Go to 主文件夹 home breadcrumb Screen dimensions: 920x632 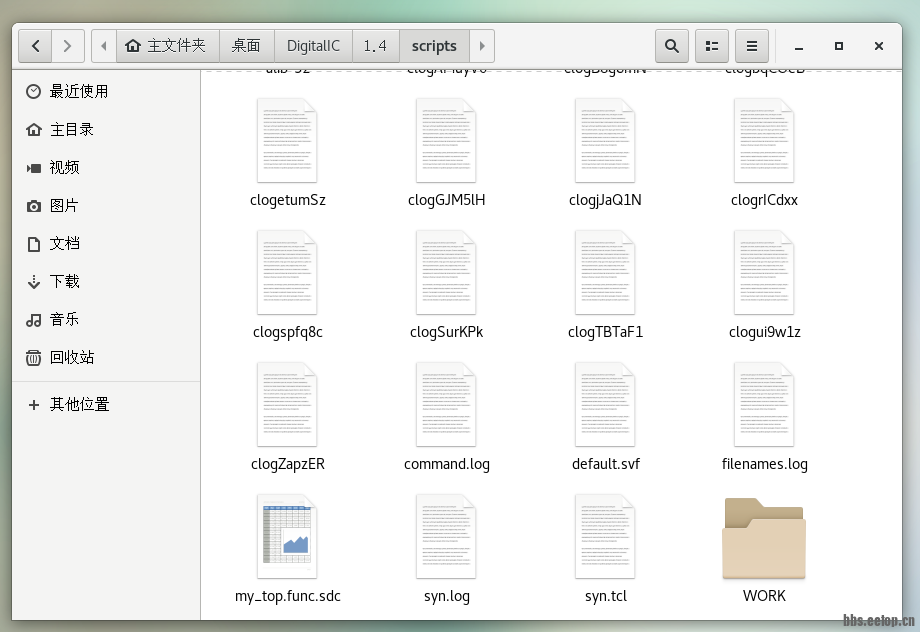click(166, 46)
